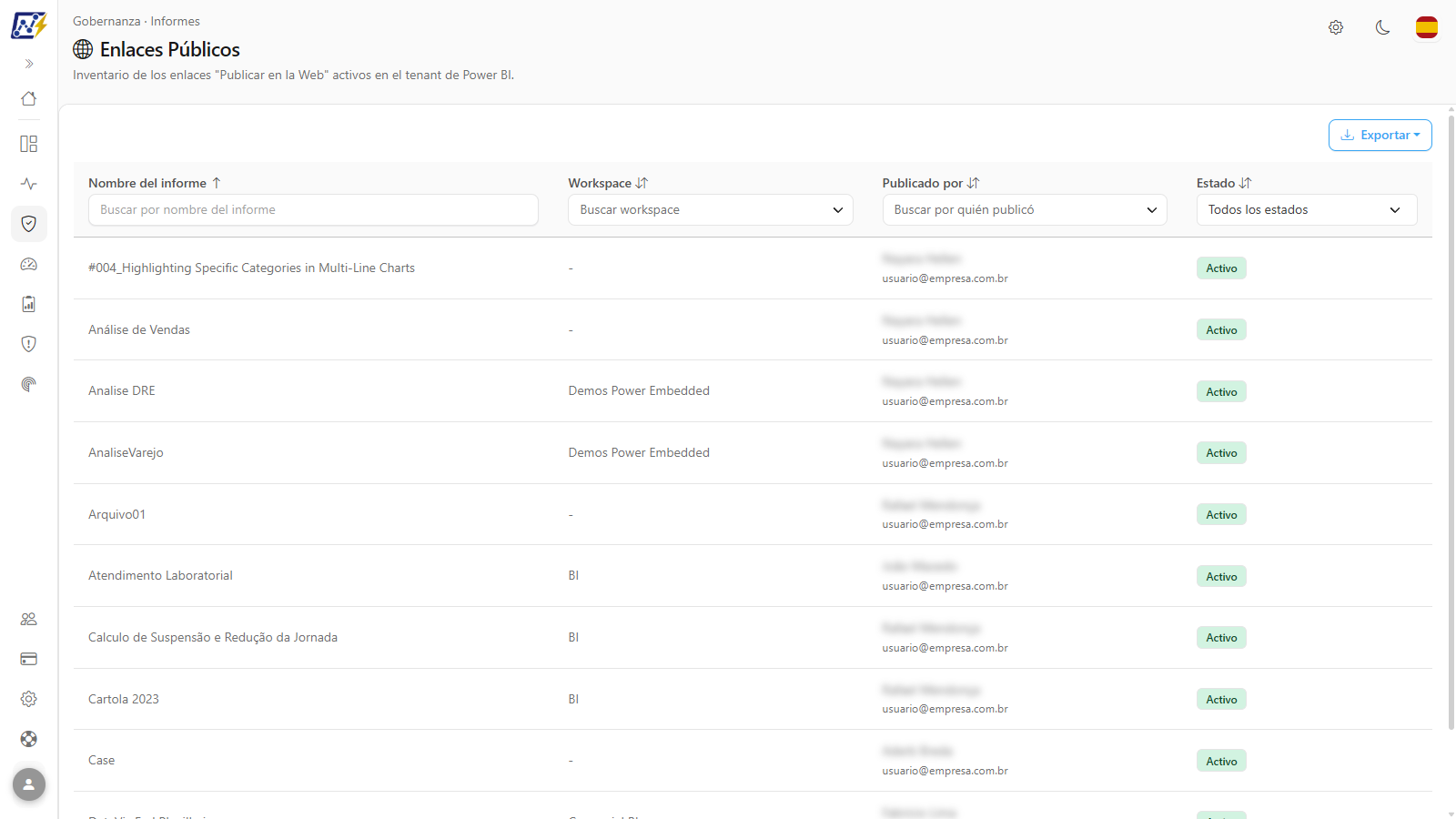Select the Arquivo01 report name
Screen dimensions: 1456x819
click(x=116, y=514)
